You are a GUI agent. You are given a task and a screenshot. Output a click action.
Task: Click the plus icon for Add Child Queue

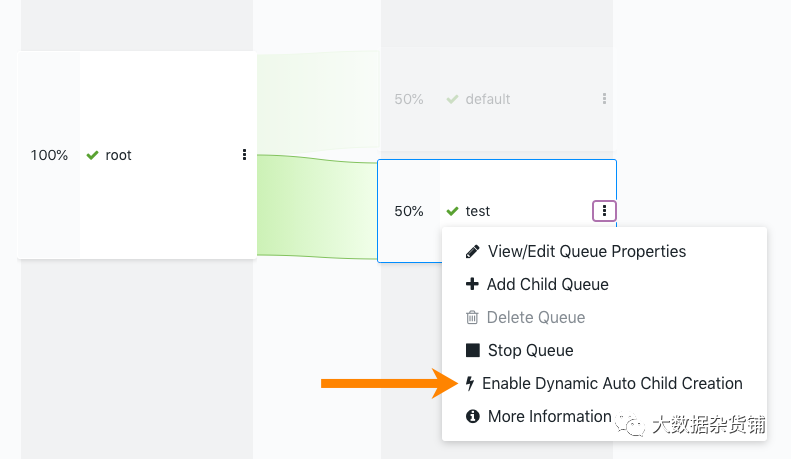(x=473, y=285)
